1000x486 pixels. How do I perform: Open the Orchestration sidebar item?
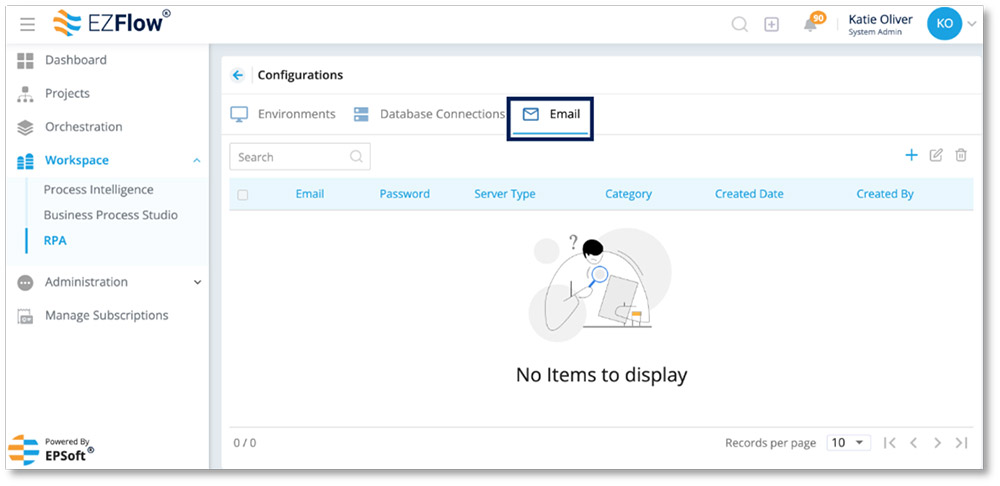84,127
